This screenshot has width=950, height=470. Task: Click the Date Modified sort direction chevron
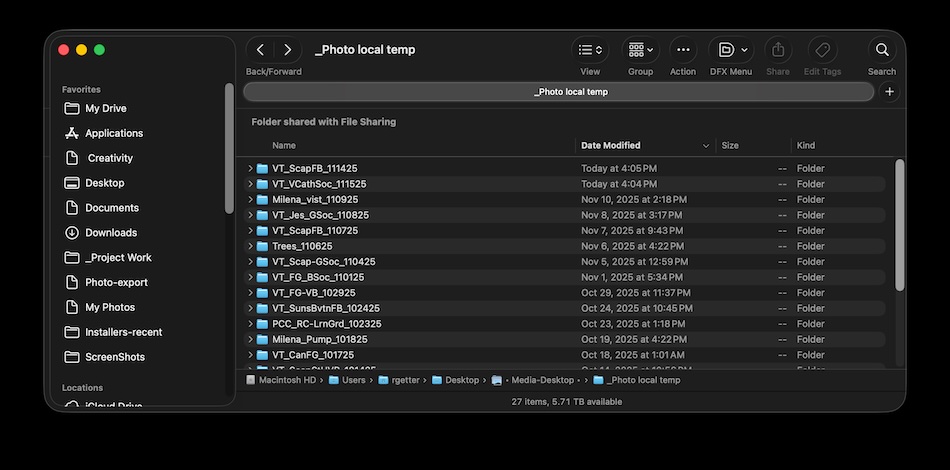click(x=705, y=145)
